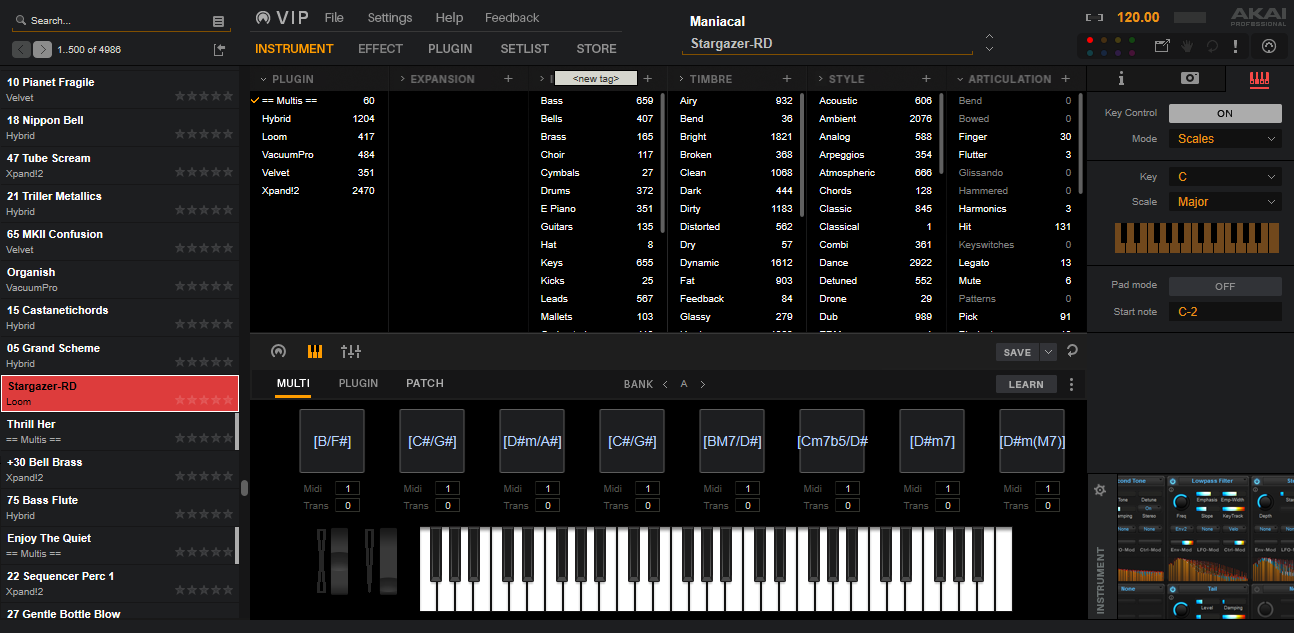Open the mixer sliders view icon

point(351,351)
